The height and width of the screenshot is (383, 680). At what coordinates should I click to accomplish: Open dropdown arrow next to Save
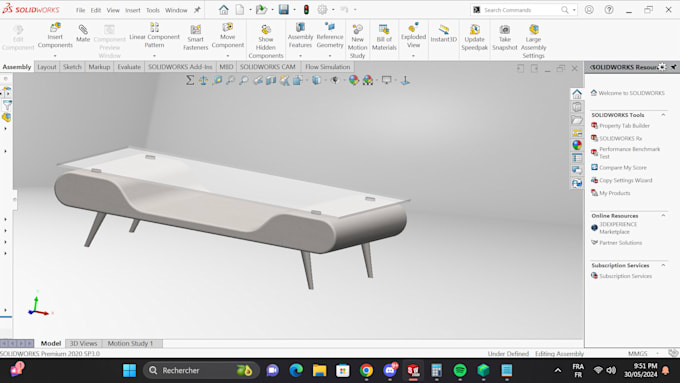pyautogui.click(x=294, y=10)
